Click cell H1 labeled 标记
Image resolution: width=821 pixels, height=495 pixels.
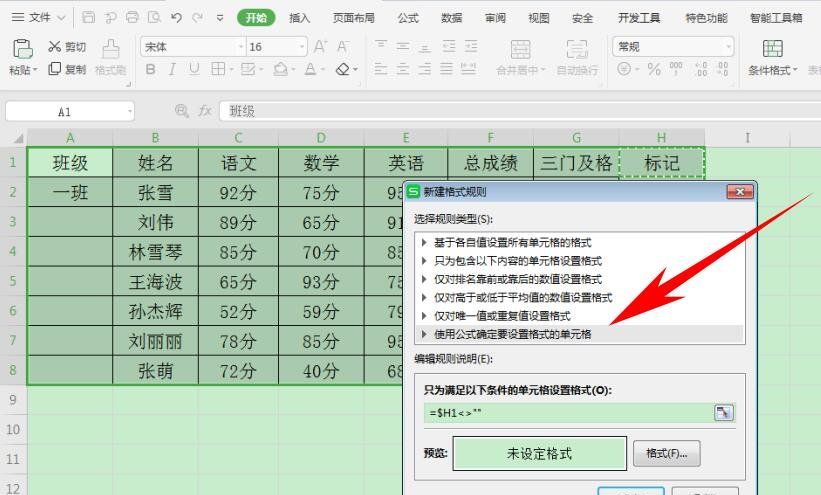662,163
